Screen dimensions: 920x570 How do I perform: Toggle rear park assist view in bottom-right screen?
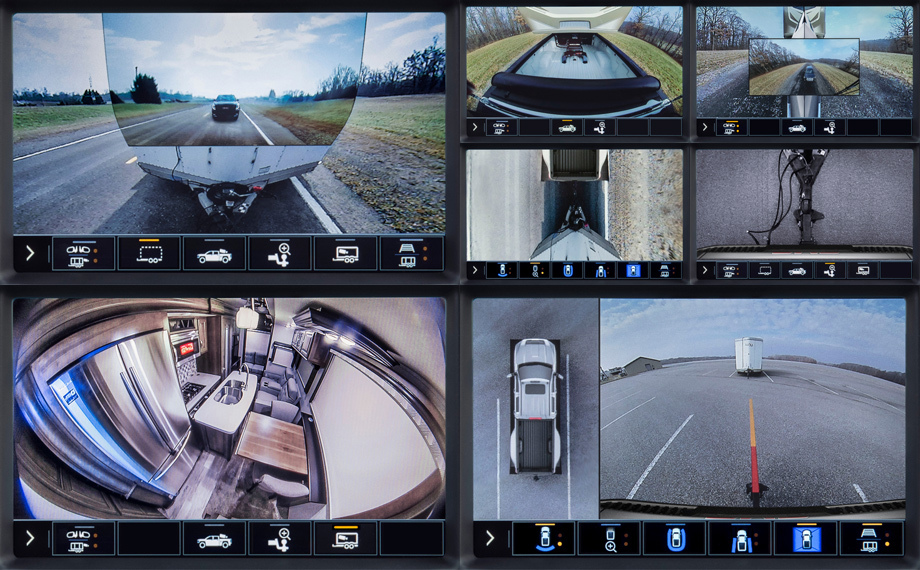point(544,539)
